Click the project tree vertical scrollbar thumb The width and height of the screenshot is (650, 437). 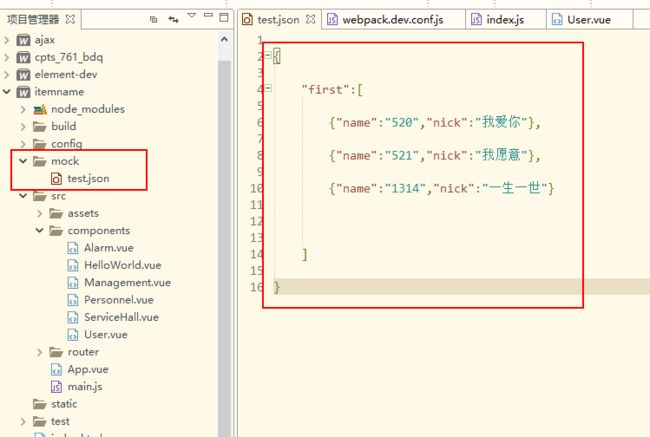(224, 249)
